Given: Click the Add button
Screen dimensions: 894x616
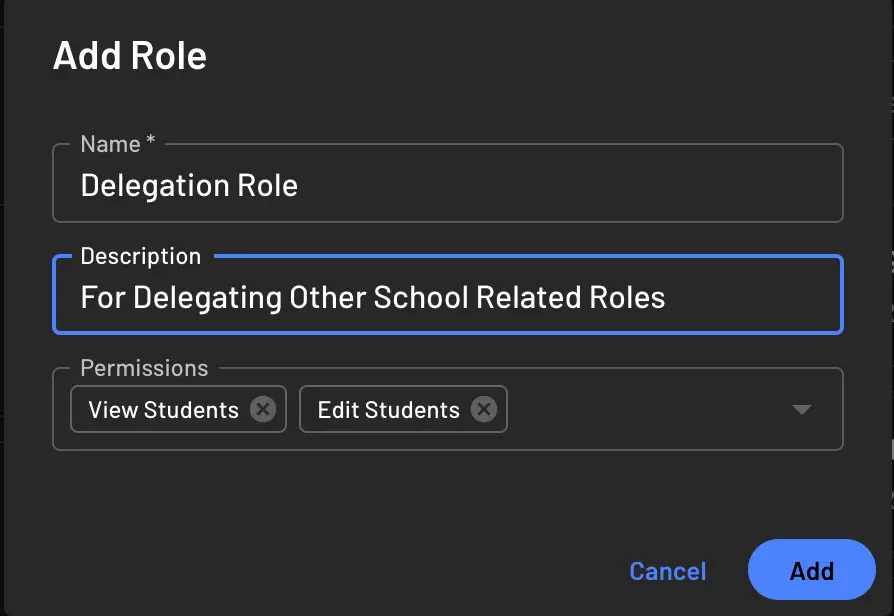Looking at the screenshot, I should coord(811,570).
